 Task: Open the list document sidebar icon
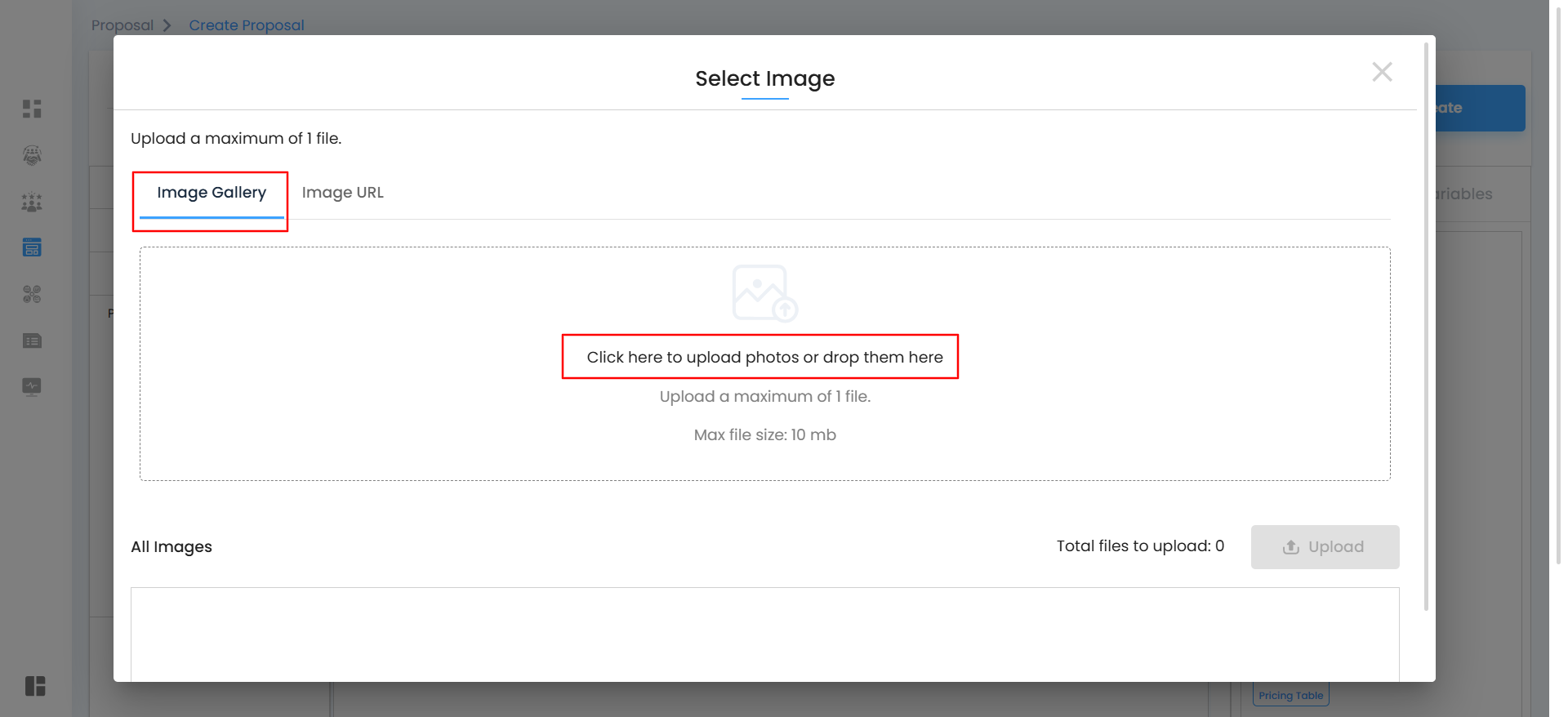click(x=32, y=341)
